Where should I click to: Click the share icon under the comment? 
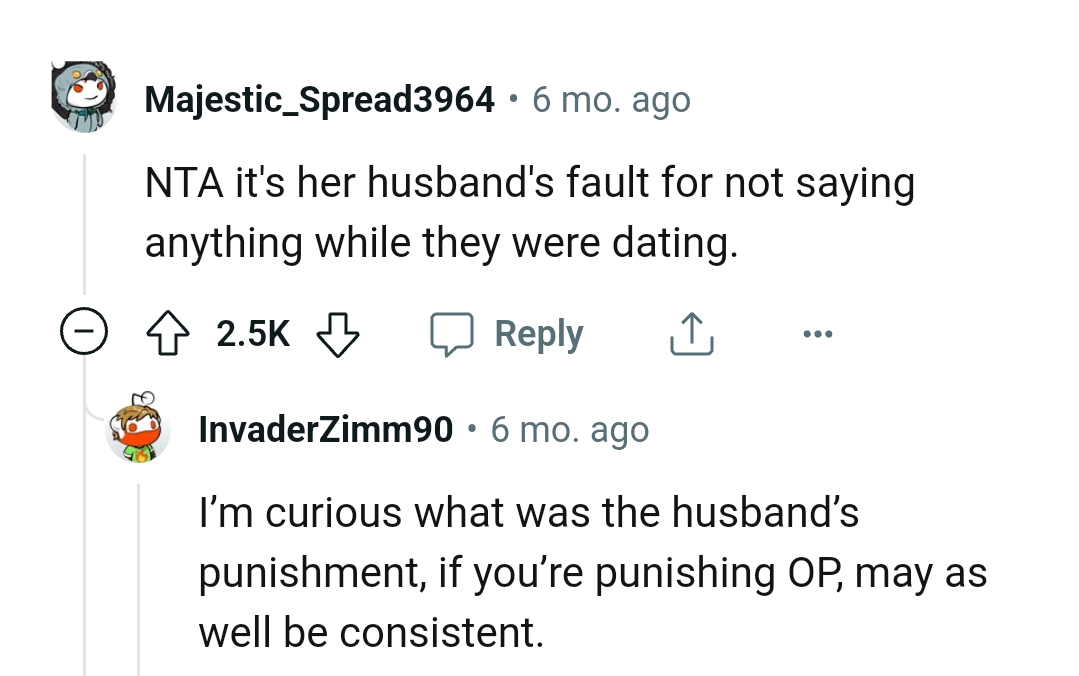tap(691, 333)
